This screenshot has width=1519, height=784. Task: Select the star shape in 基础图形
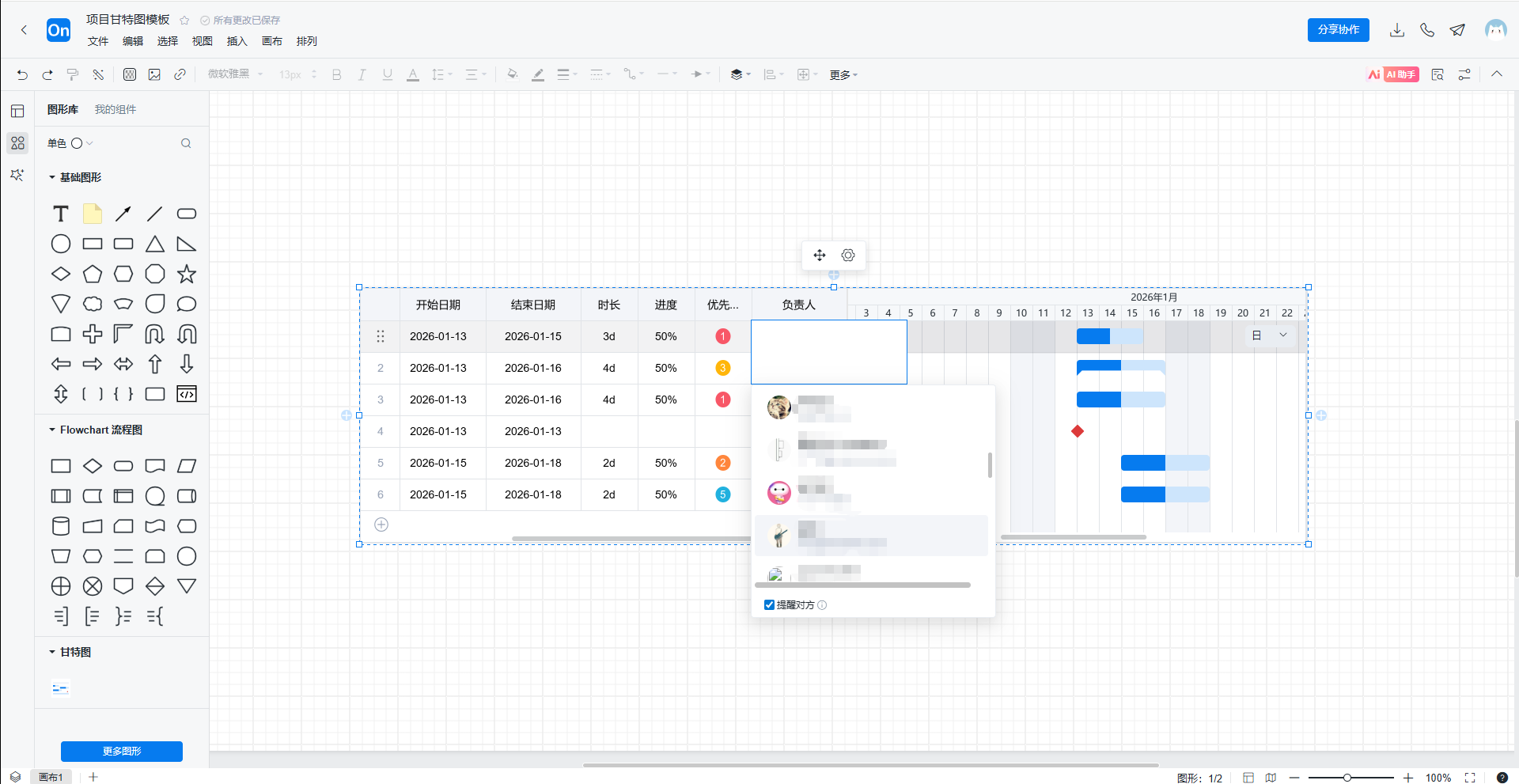click(187, 275)
